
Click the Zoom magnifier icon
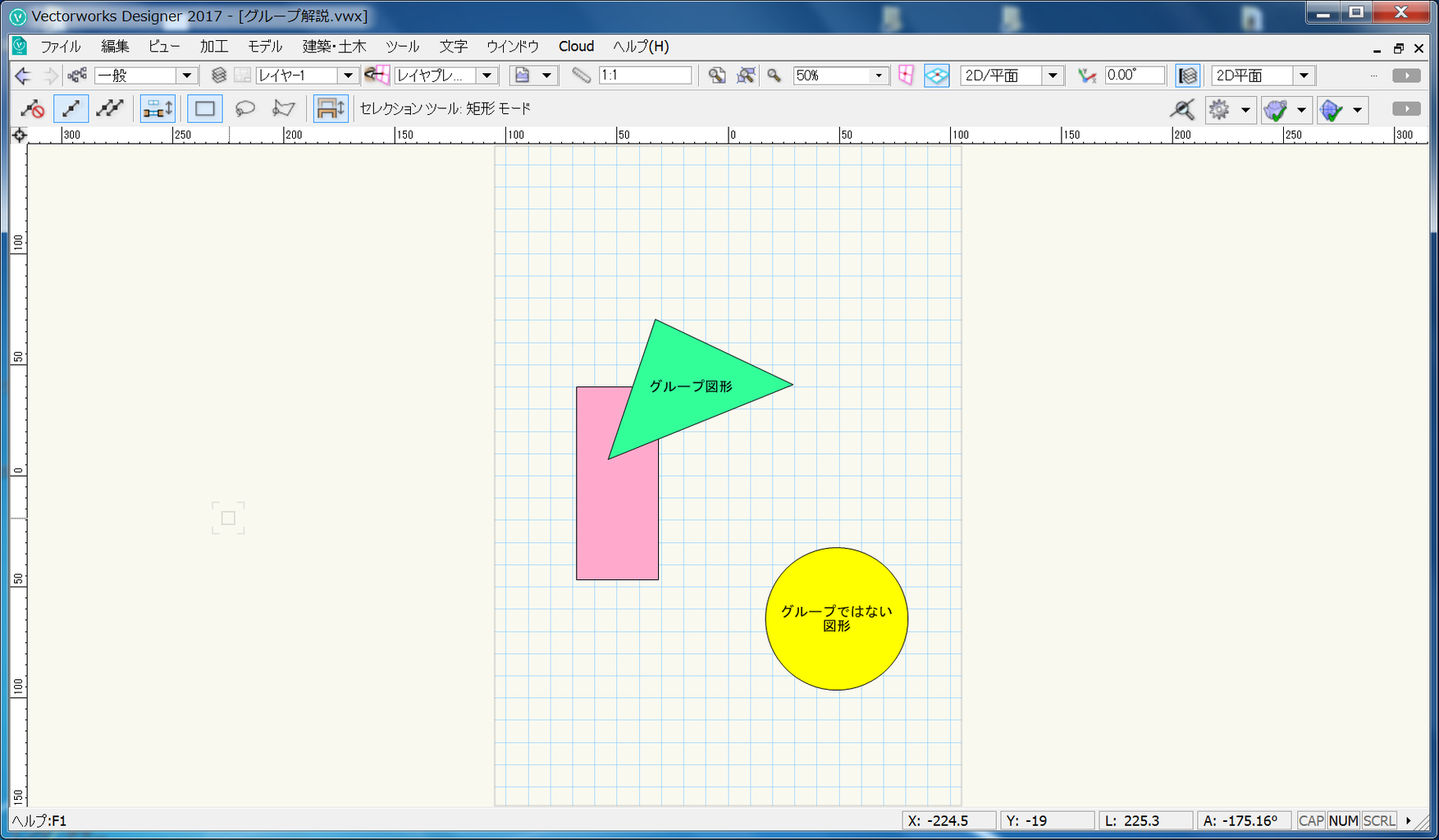(774, 75)
